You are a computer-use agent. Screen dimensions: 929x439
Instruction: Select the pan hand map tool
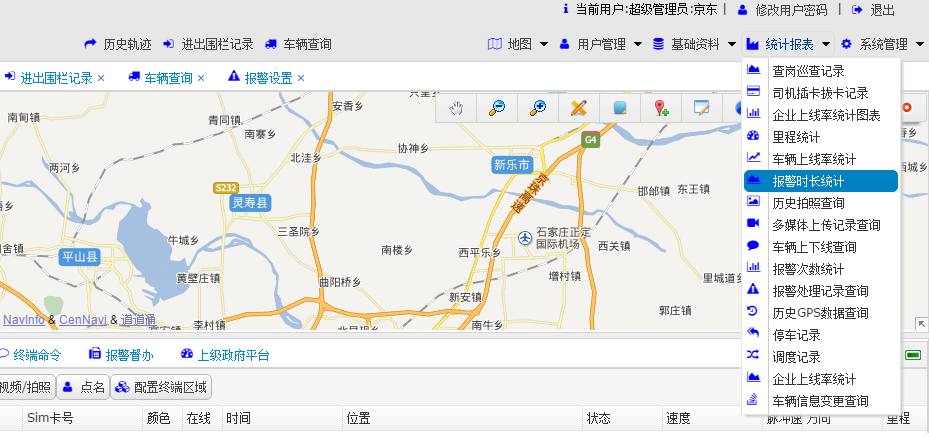coord(456,108)
